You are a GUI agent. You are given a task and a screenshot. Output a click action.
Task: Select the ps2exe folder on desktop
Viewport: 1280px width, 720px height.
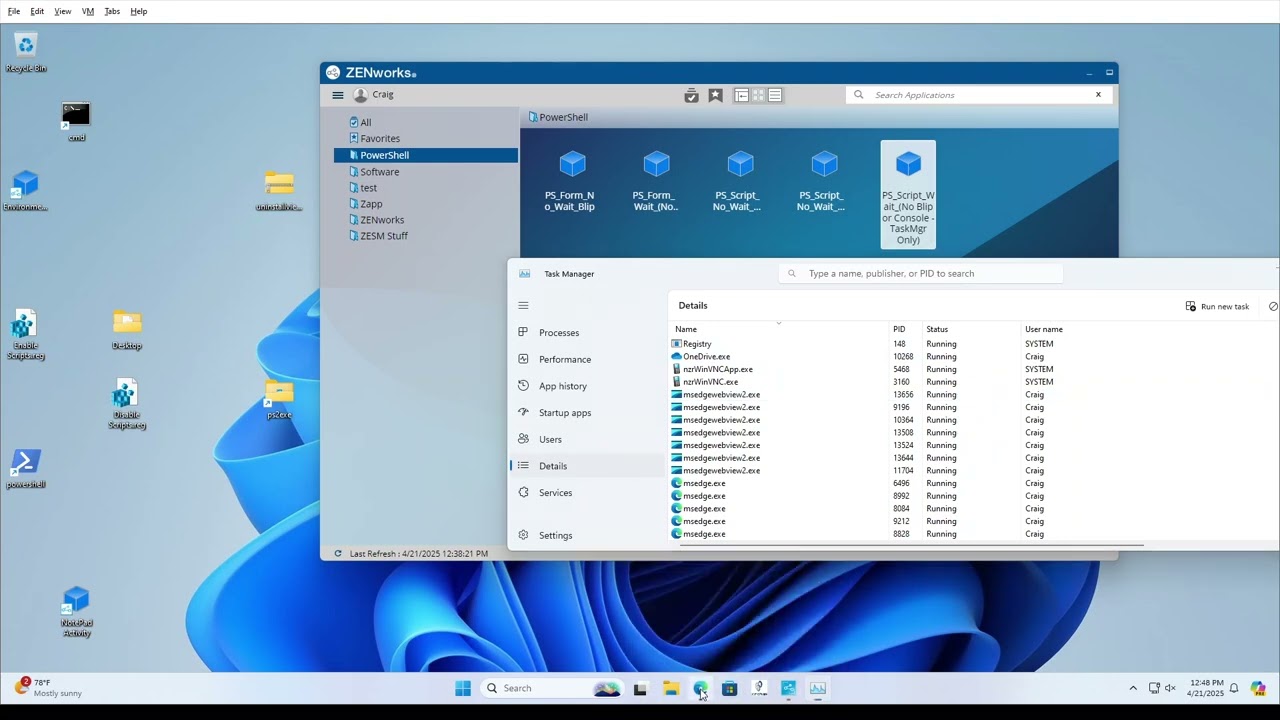pyautogui.click(x=279, y=398)
